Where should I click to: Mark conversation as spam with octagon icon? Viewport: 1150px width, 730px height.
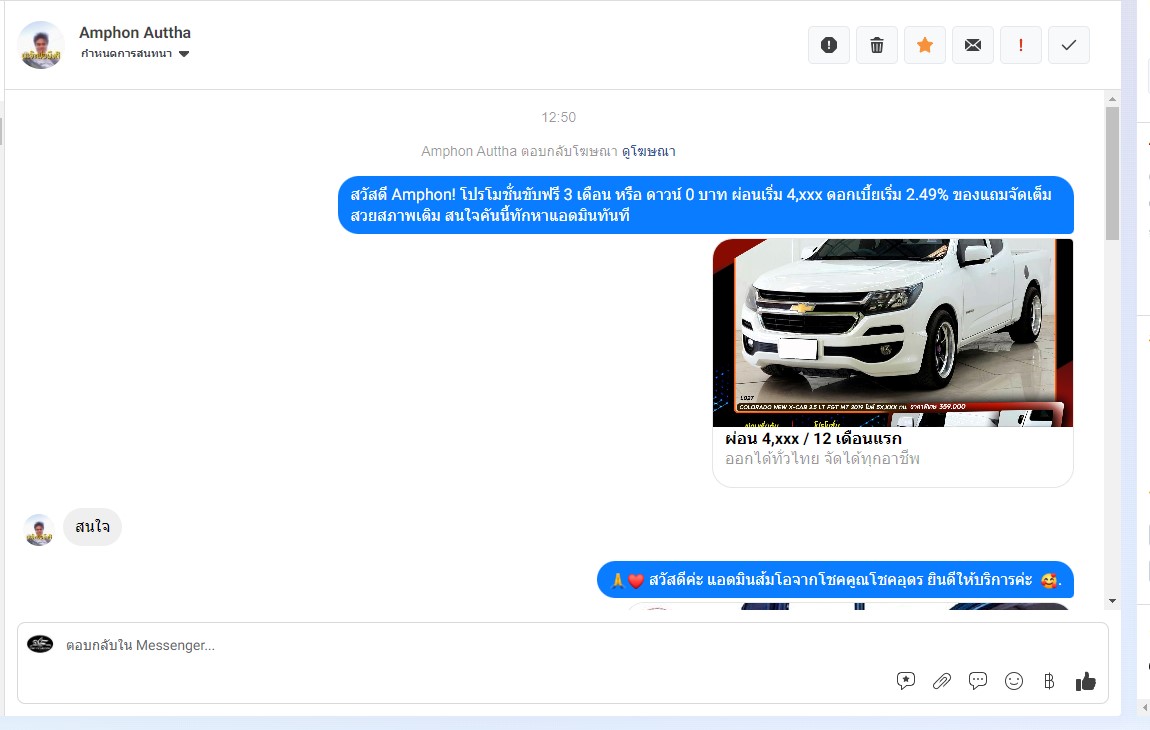coord(828,45)
